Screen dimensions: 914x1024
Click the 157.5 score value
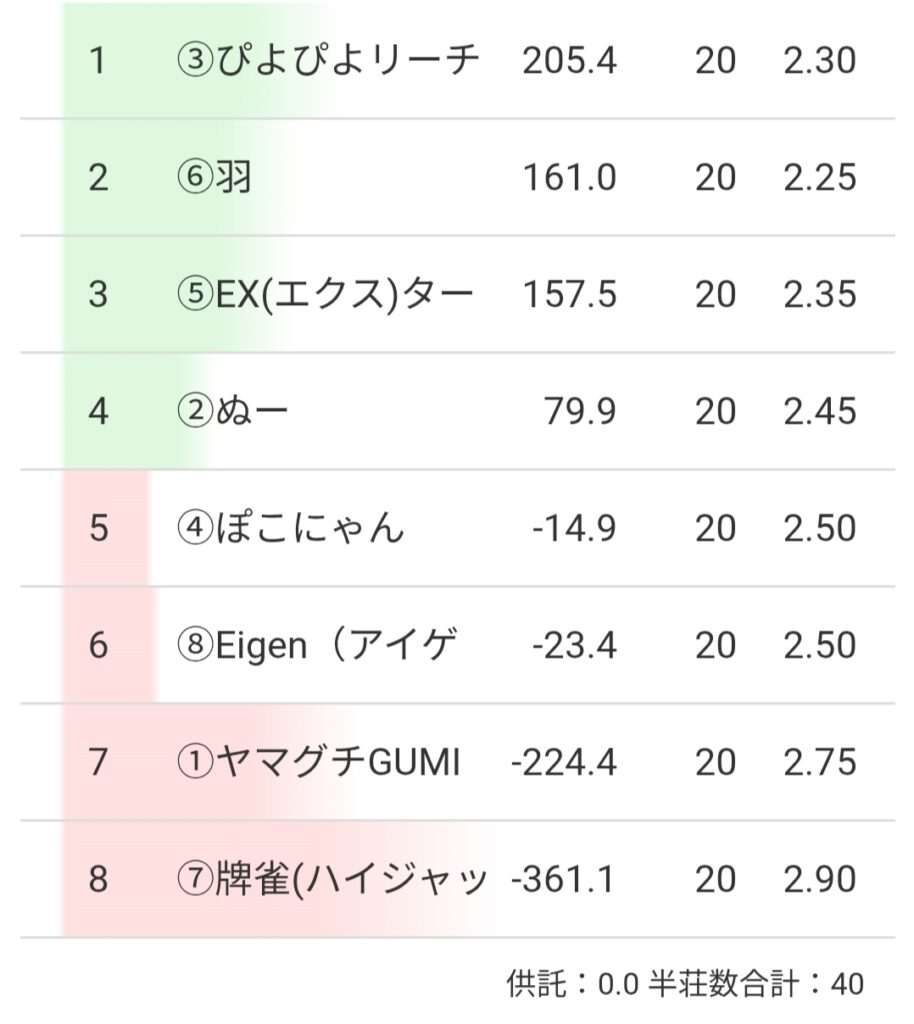click(x=570, y=295)
